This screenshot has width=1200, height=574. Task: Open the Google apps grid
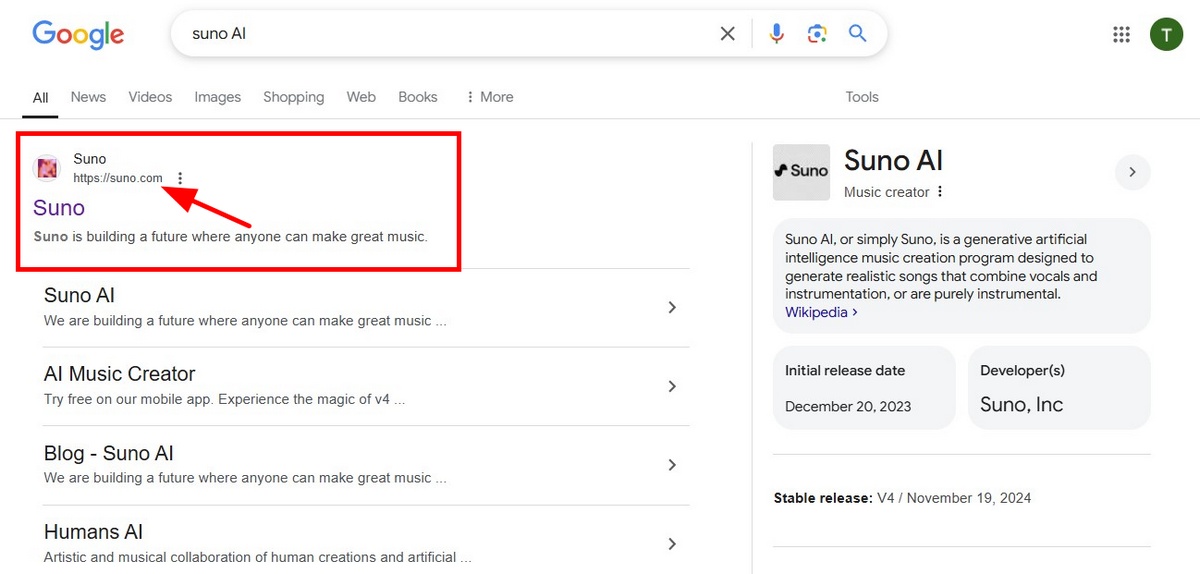click(x=1121, y=35)
